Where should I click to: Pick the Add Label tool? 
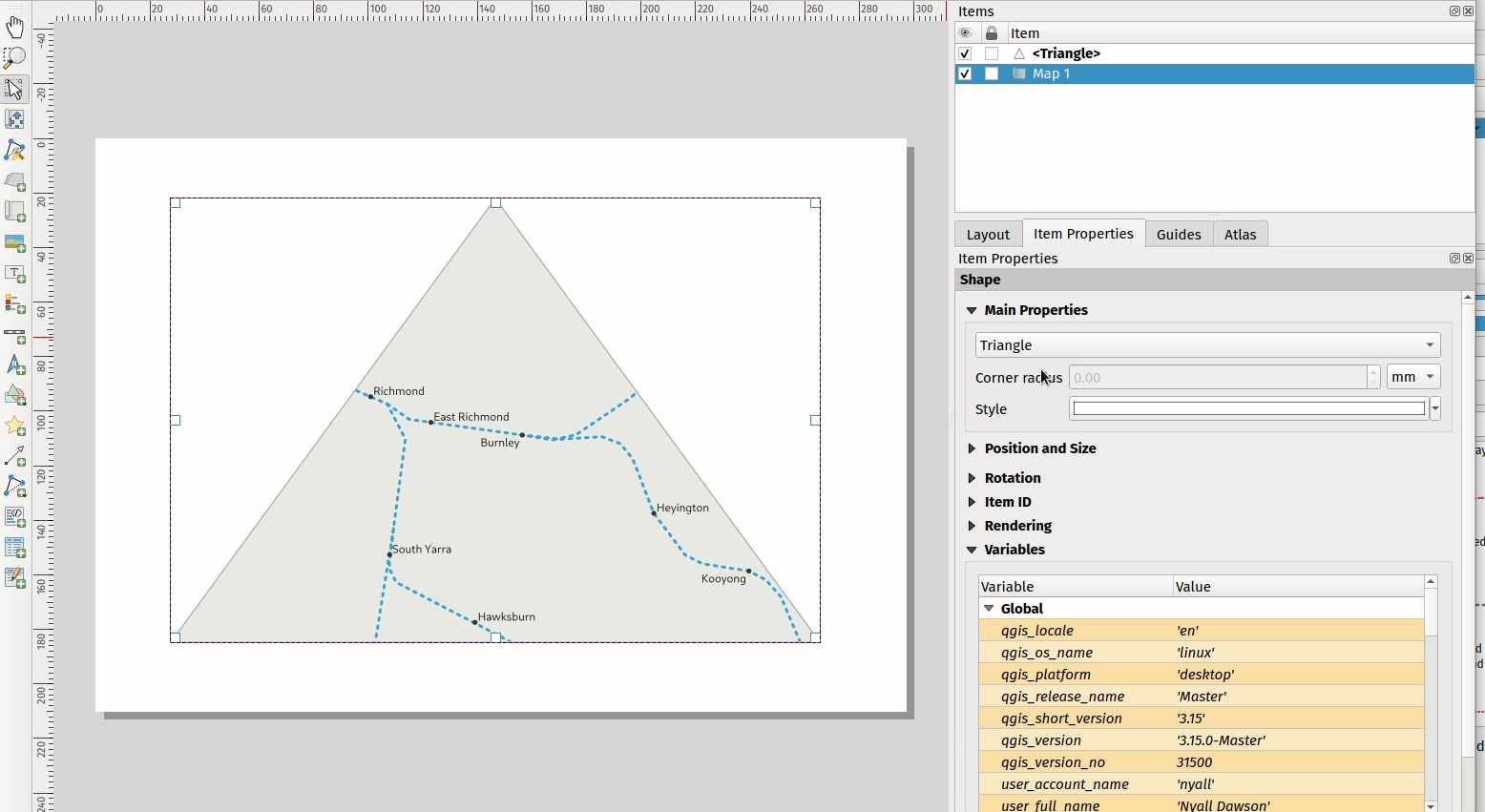pyautogui.click(x=15, y=274)
